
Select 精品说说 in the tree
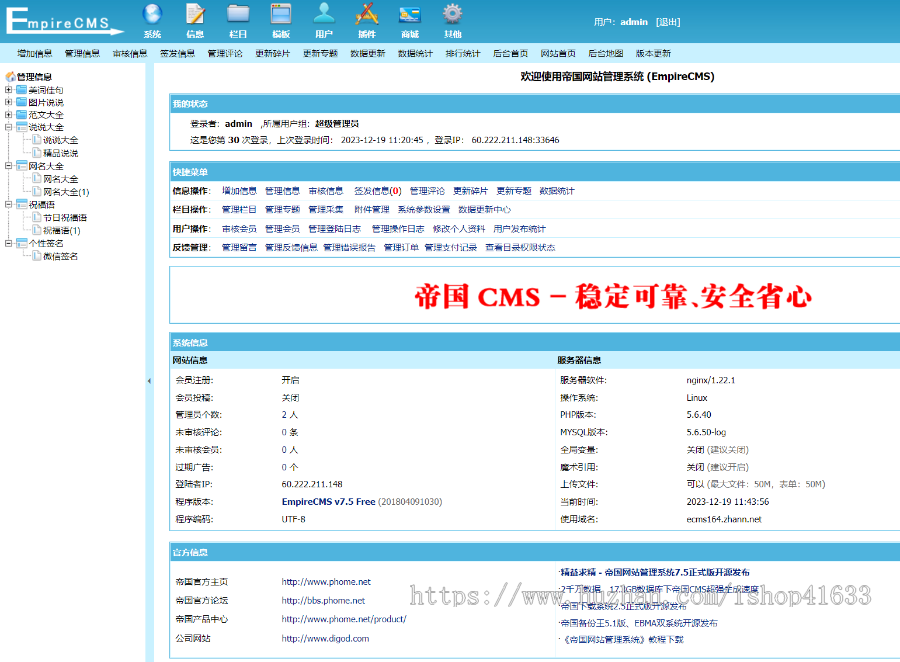[x=60, y=153]
